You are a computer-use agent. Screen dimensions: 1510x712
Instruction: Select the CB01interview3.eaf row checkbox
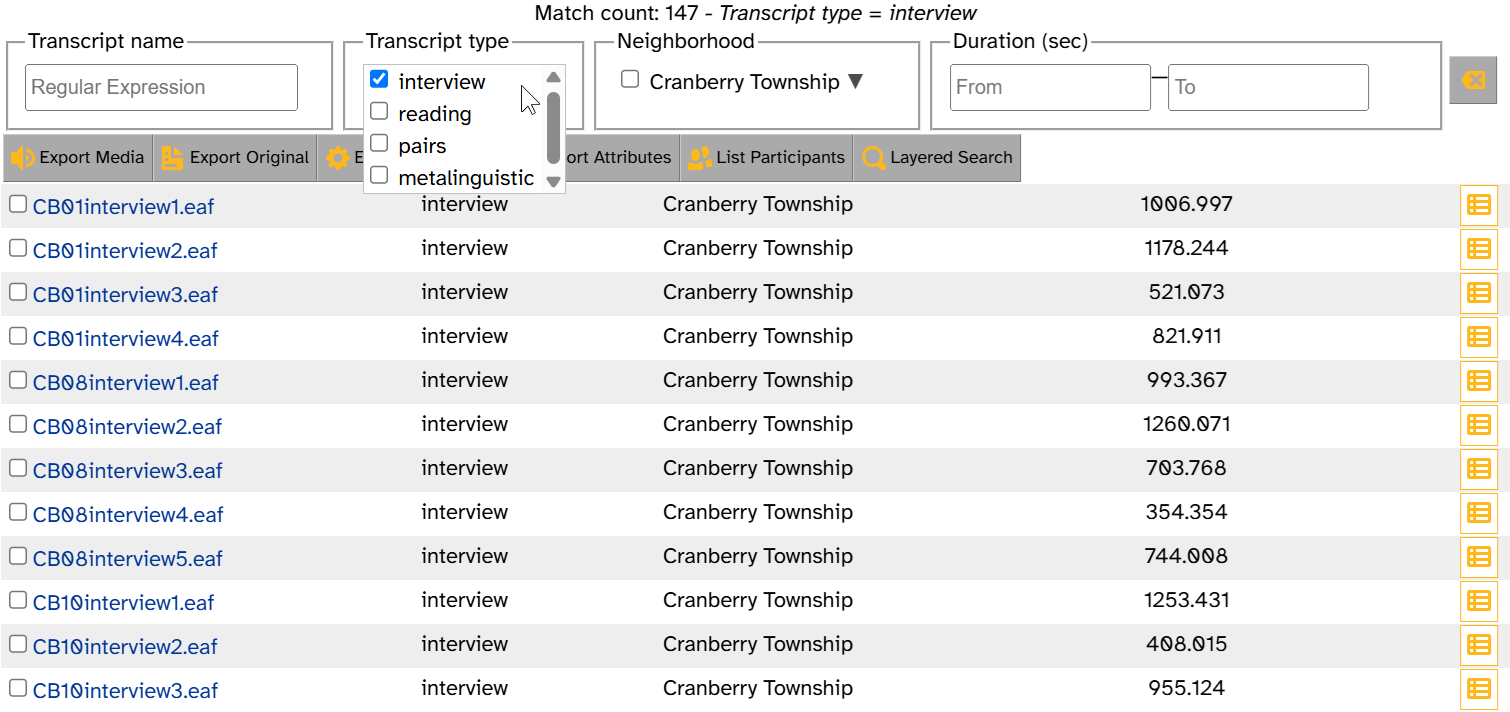(18, 292)
